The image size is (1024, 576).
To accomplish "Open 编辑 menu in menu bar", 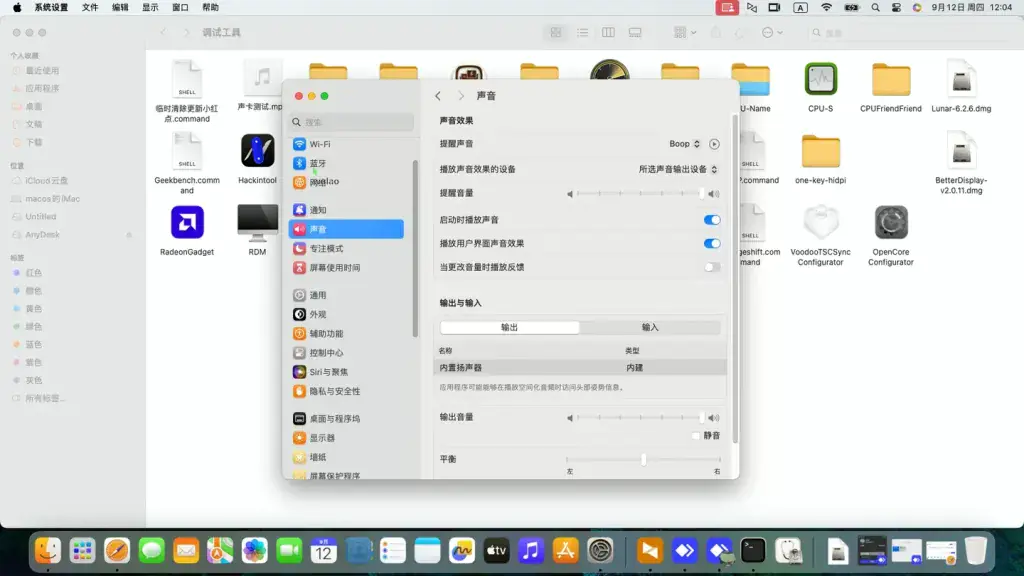I will click(120, 7).
